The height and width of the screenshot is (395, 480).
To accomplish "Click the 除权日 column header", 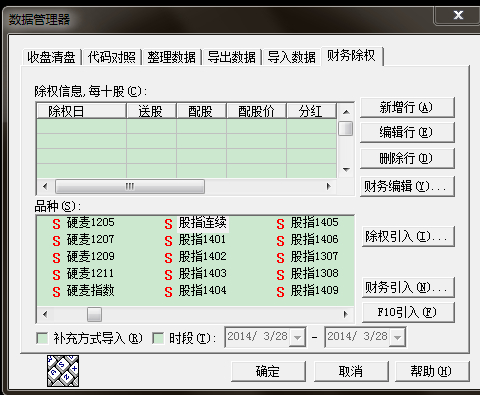I will (81, 111).
